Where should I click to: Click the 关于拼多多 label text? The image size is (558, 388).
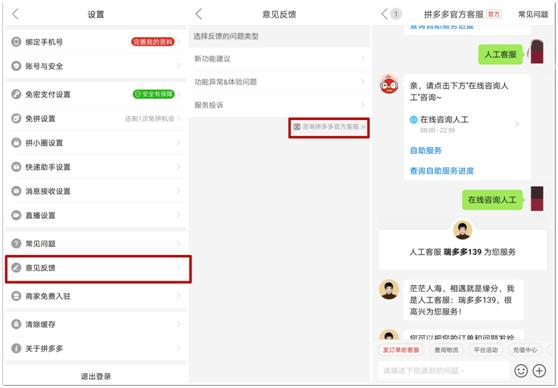pyautogui.click(x=44, y=348)
